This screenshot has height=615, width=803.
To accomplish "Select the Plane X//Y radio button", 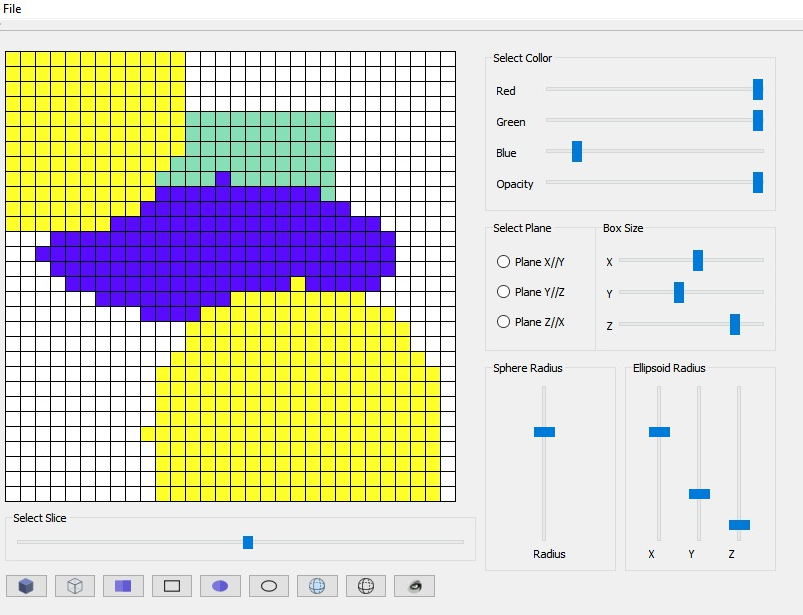I will (503, 261).
